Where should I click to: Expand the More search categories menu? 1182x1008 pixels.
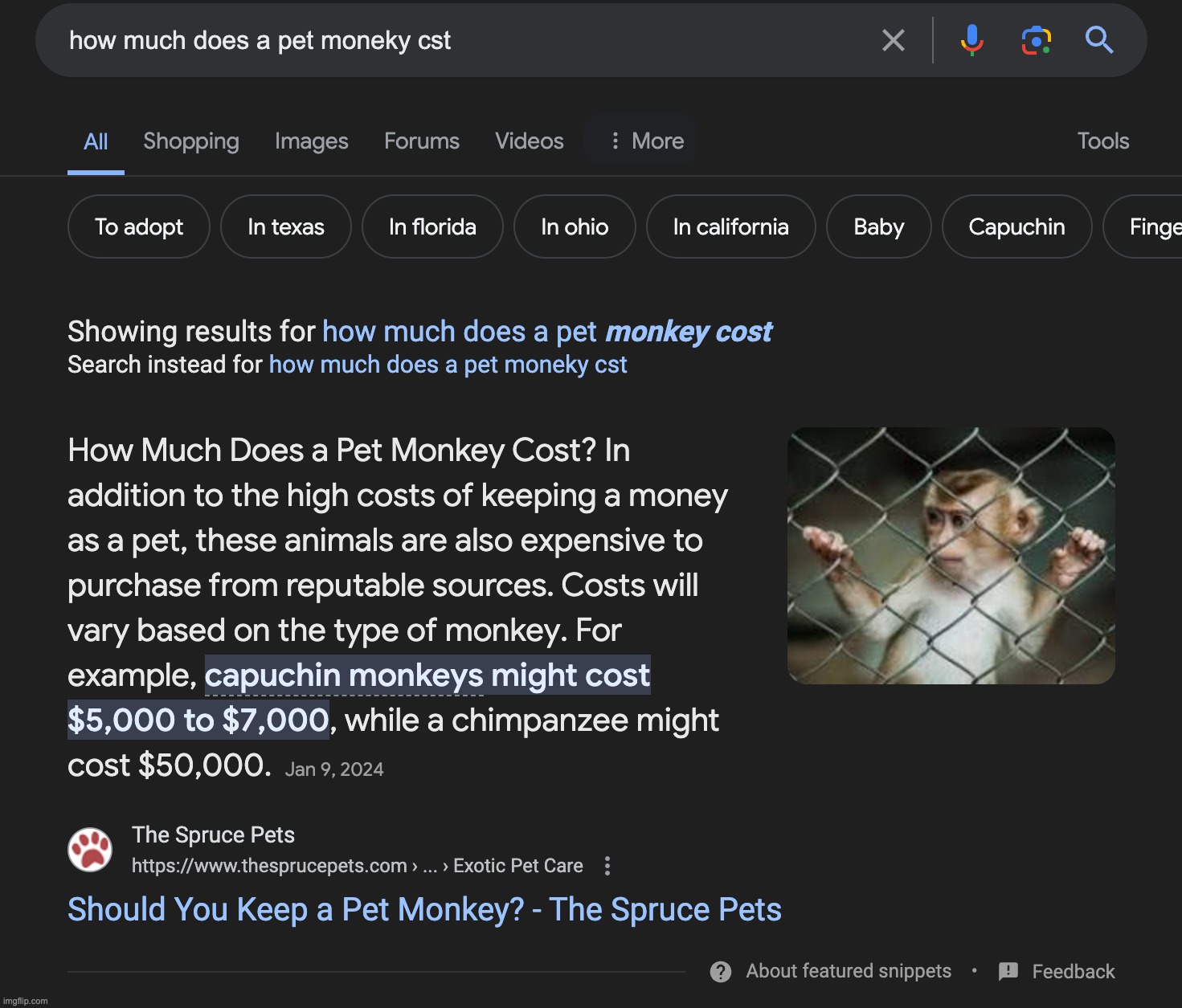pyautogui.click(x=646, y=141)
